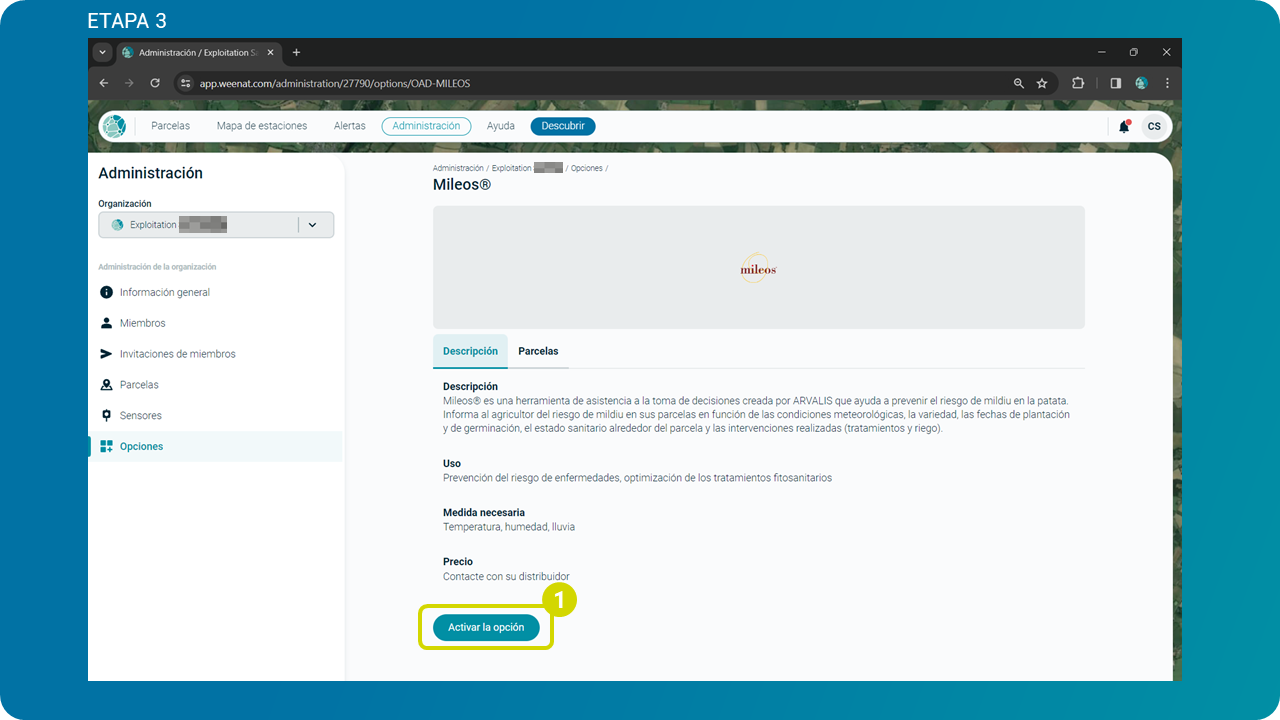
Task: Click the 'Medida necesaria' heading
Action: click(x=484, y=512)
